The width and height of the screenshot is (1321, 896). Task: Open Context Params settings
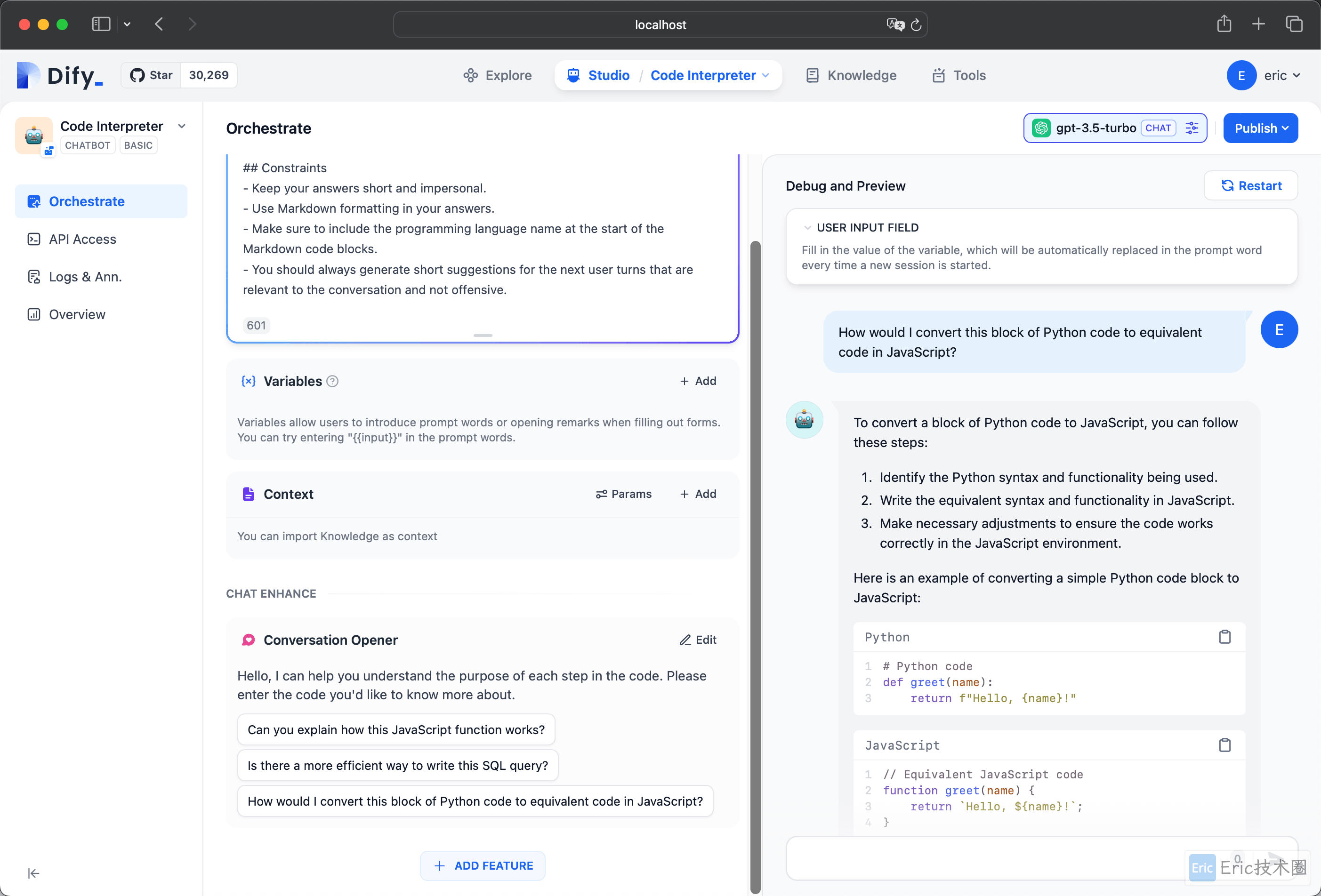(624, 494)
